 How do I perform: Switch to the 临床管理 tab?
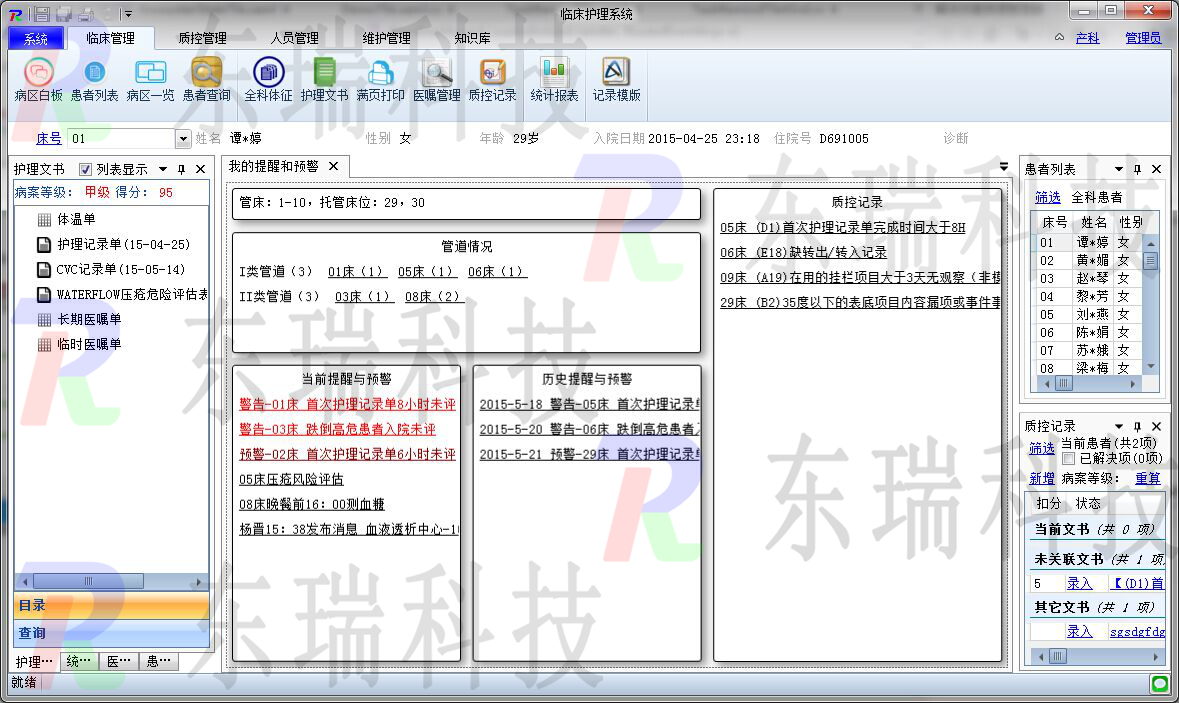point(110,38)
